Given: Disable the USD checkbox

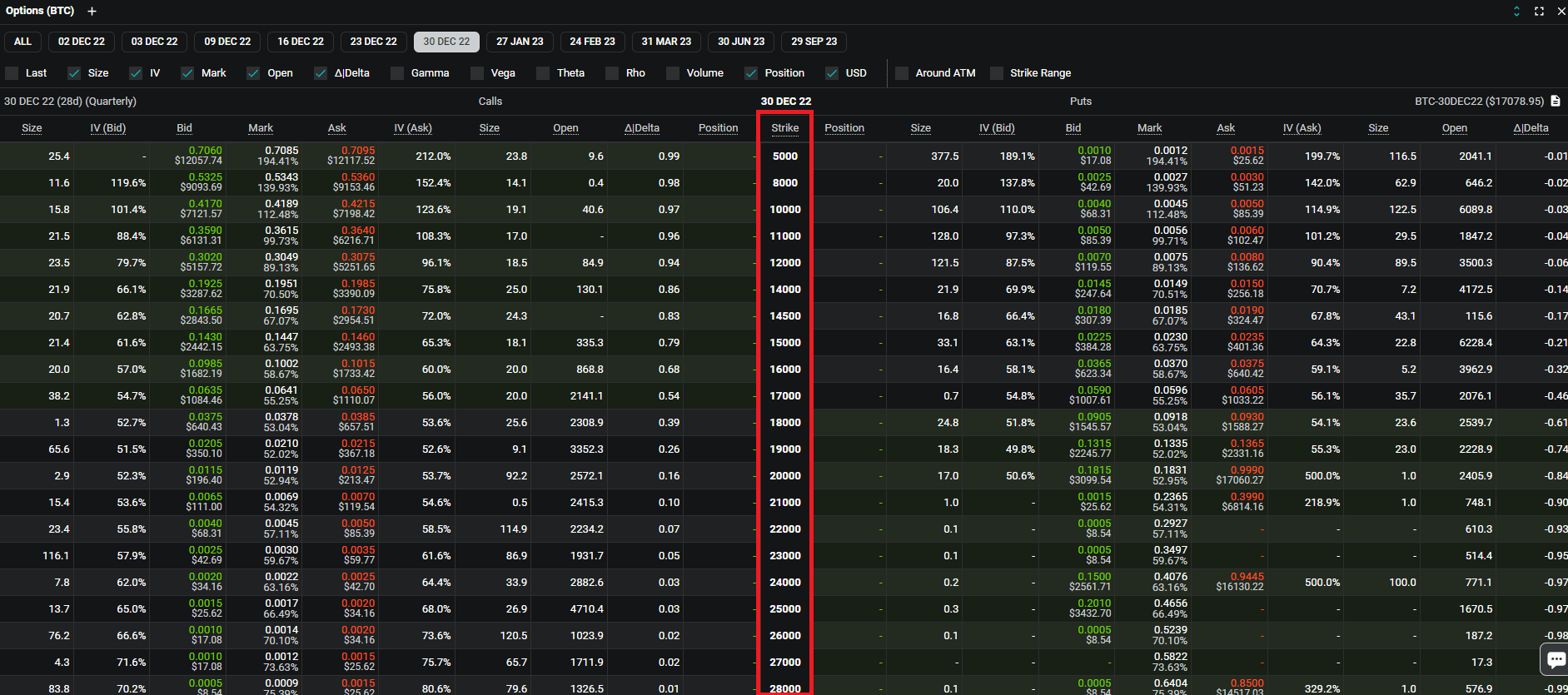Looking at the screenshot, I should pyautogui.click(x=832, y=73).
